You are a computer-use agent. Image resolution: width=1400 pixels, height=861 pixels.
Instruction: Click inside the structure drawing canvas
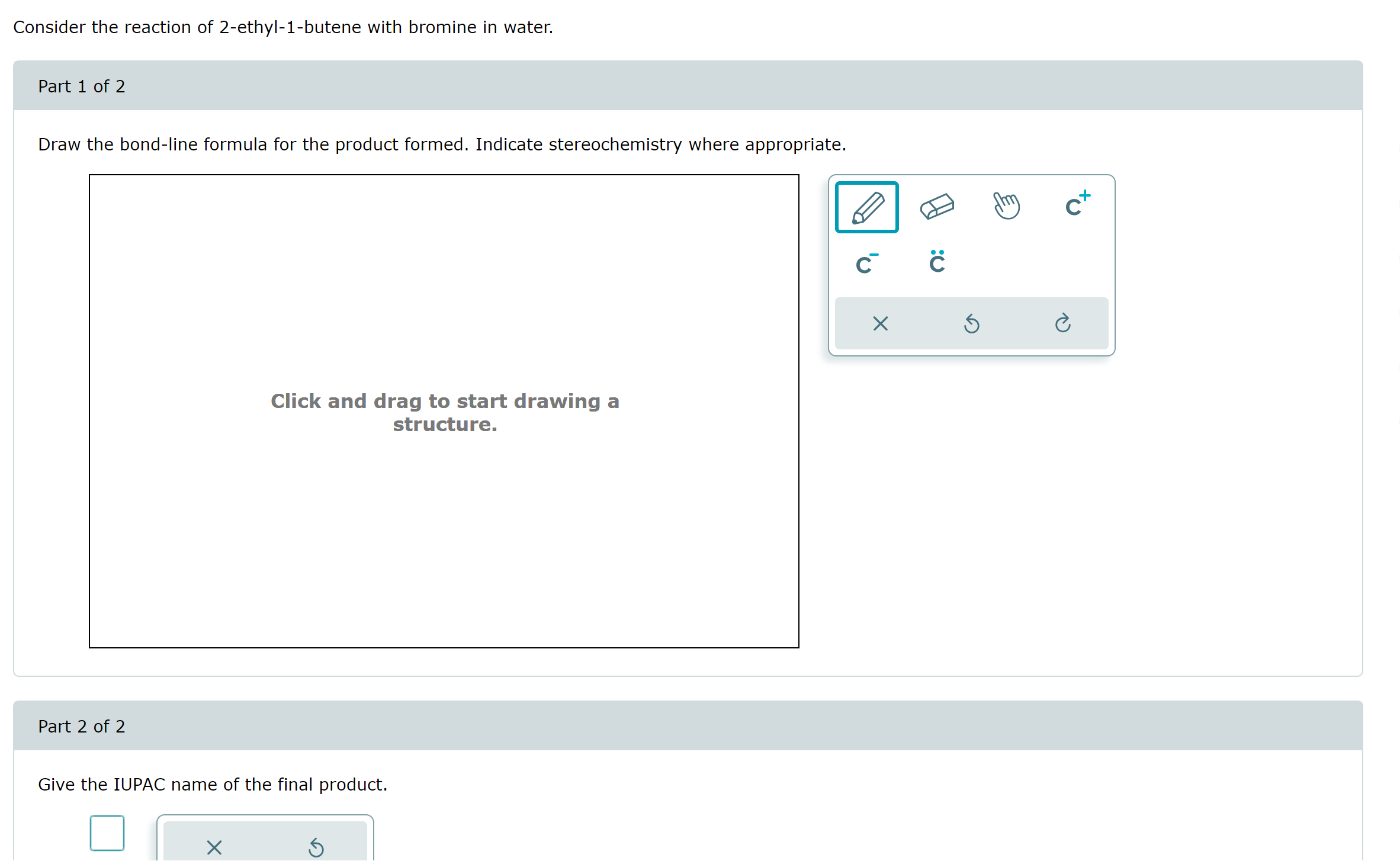click(444, 533)
